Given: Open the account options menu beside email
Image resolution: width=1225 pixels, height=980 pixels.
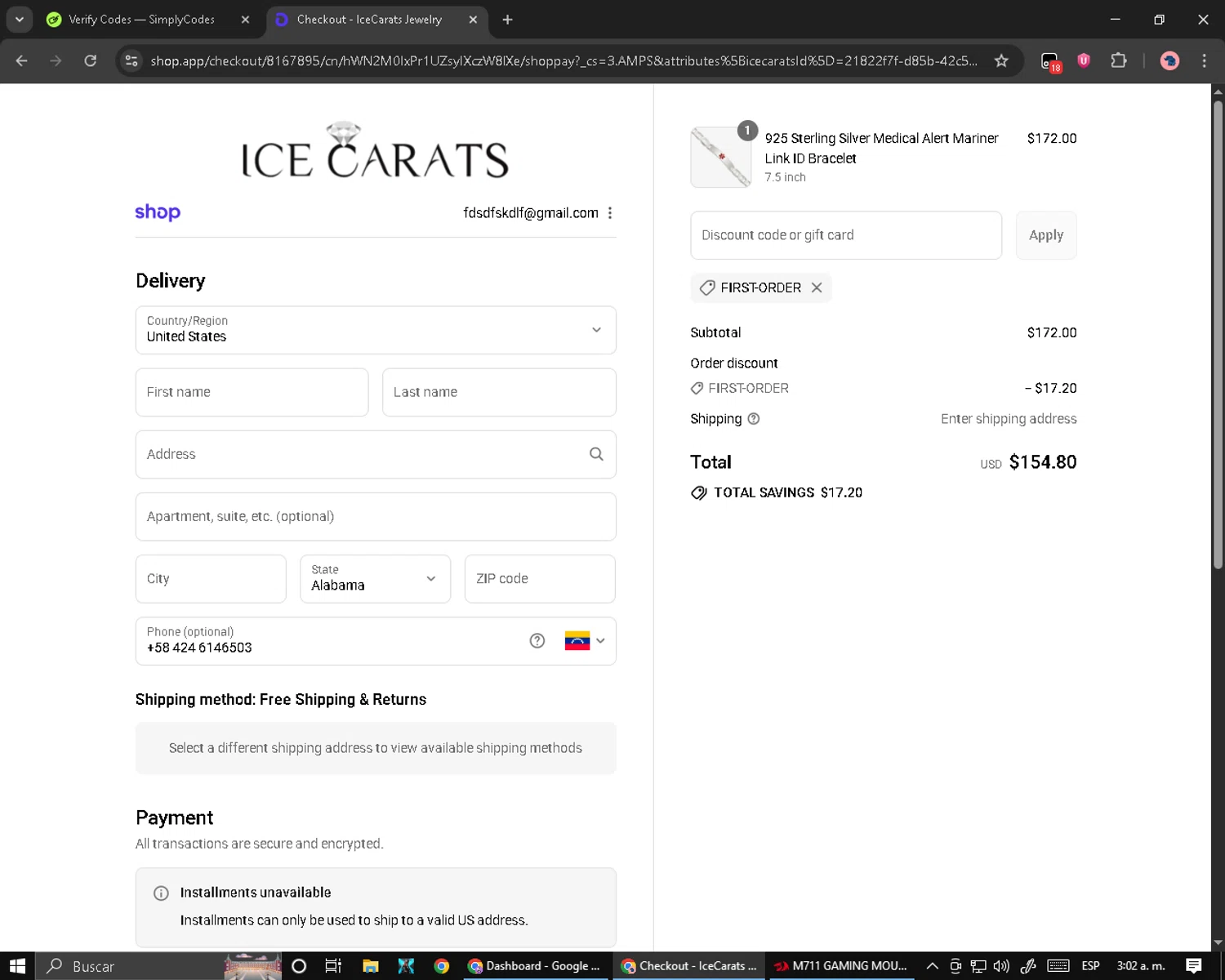Looking at the screenshot, I should click(610, 213).
